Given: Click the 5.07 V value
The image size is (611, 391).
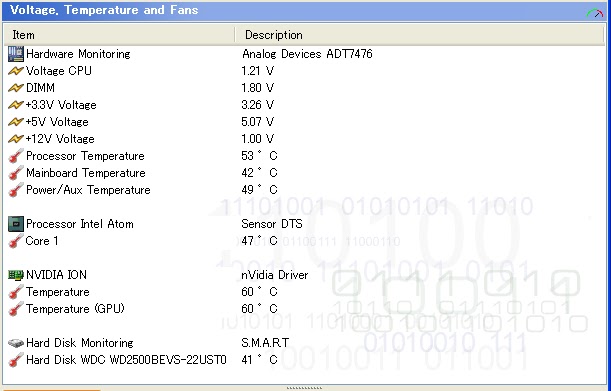Looking at the screenshot, I should tap(258, 122).
